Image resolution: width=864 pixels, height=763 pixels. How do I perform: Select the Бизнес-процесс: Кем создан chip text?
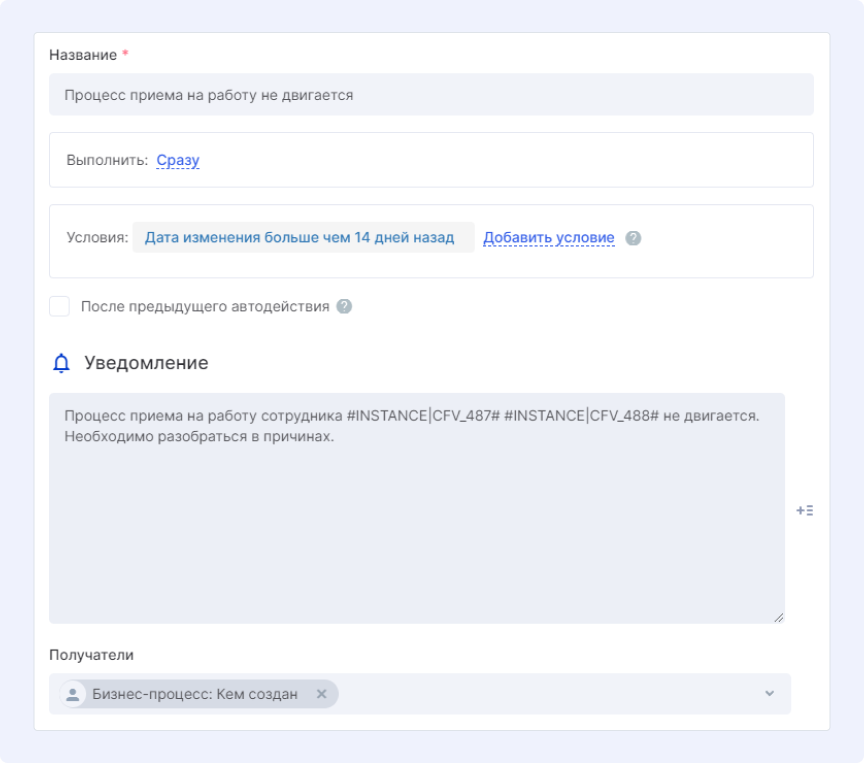coord(195,694)
